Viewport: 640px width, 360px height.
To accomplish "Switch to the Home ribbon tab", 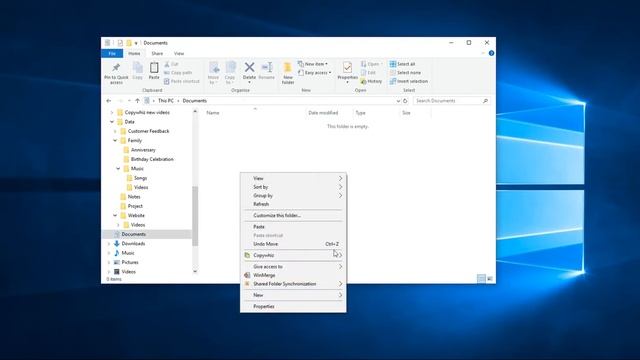I will tap(134, 53).
